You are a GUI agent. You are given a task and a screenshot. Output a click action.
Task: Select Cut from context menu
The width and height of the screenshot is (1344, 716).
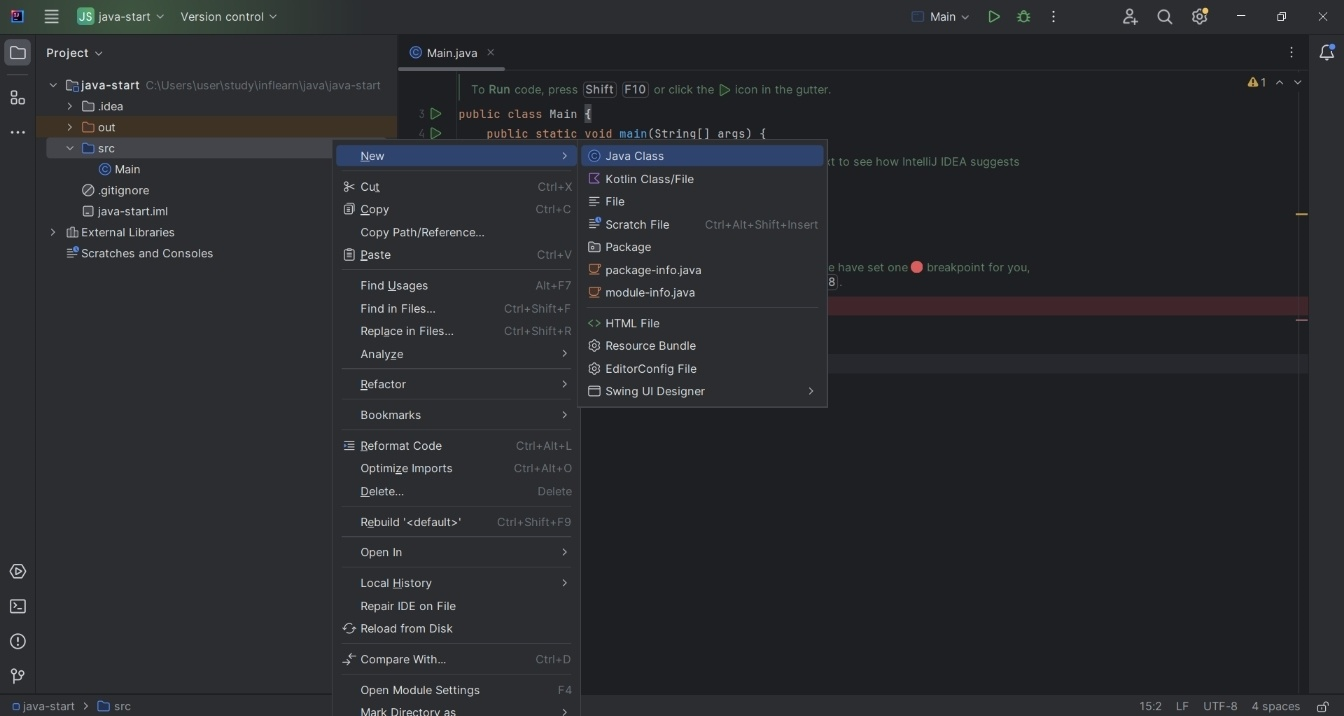(456, 187)
